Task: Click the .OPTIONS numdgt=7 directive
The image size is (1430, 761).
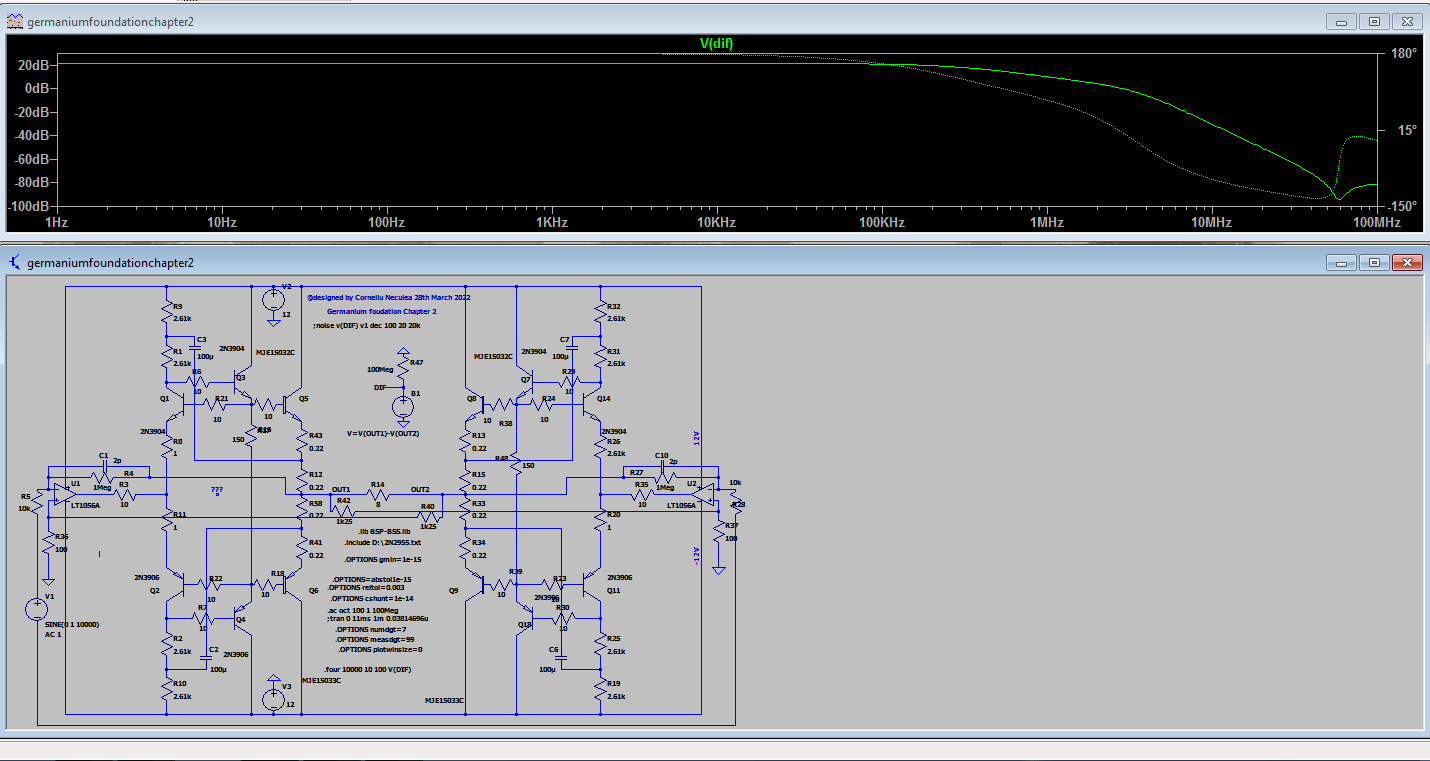Action: [x=371, y=629]
